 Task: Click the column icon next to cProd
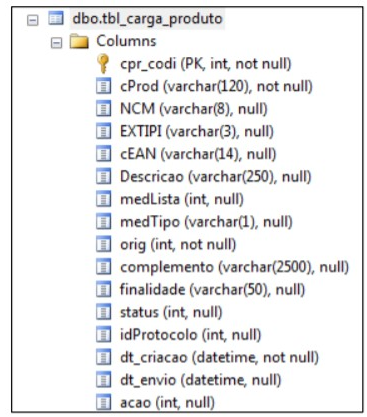click(x=103, y=86)
